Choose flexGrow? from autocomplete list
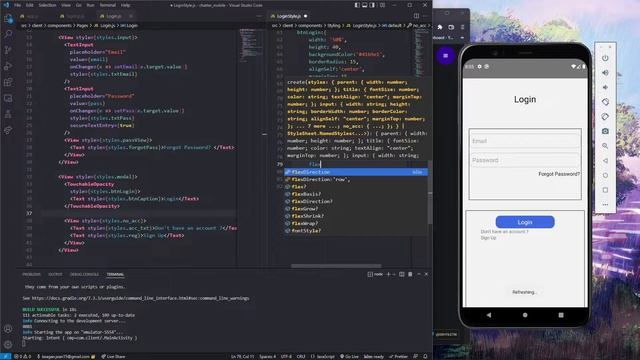This screenshot has width=640, height=360. [356, 209]
